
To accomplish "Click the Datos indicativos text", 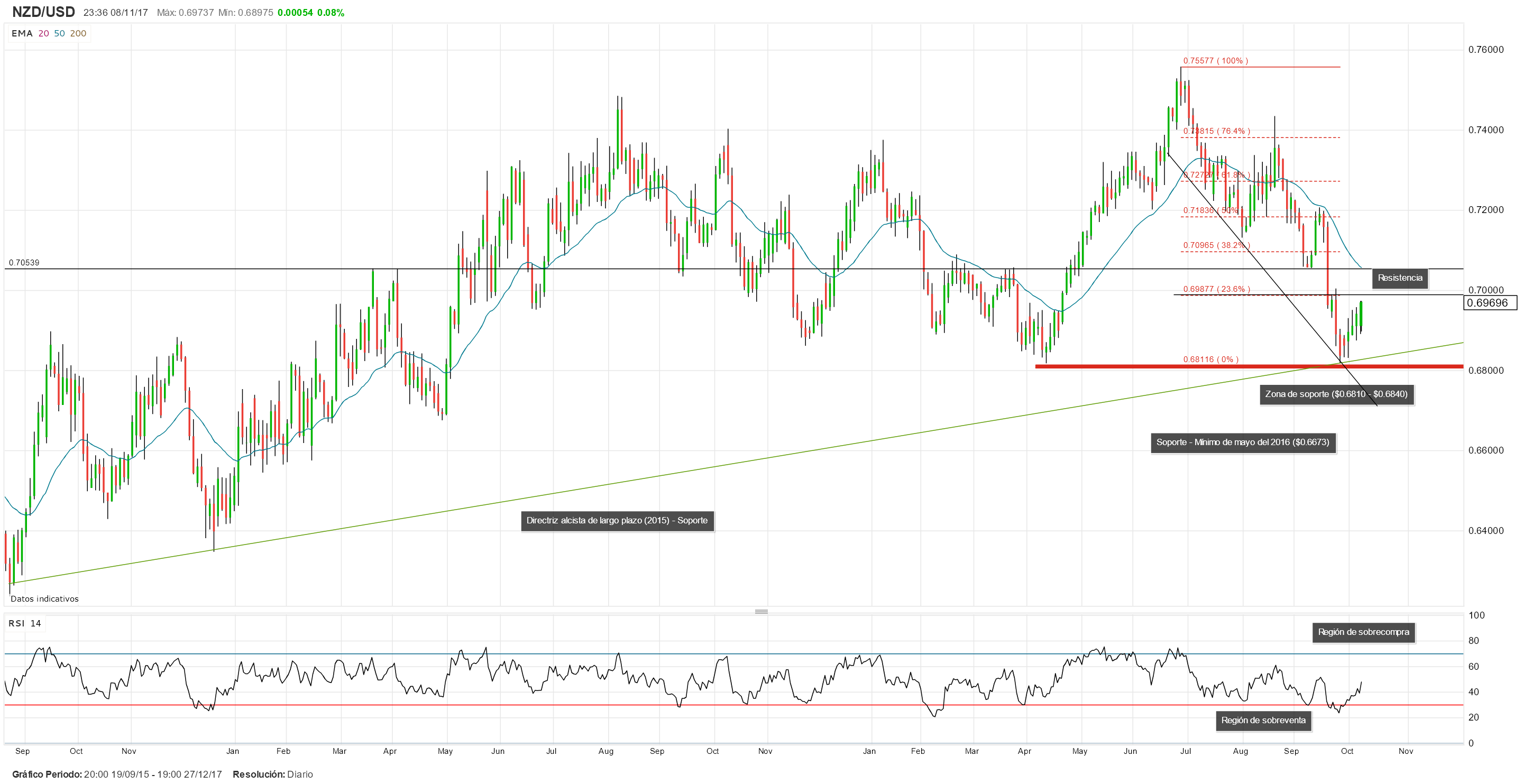I will pos(44,599).
